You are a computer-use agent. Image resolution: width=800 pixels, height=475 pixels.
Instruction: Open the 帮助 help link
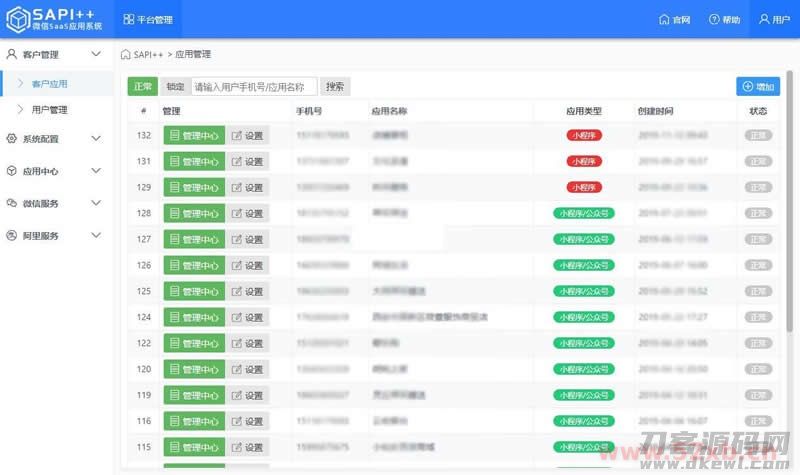(x=724, y=19)
